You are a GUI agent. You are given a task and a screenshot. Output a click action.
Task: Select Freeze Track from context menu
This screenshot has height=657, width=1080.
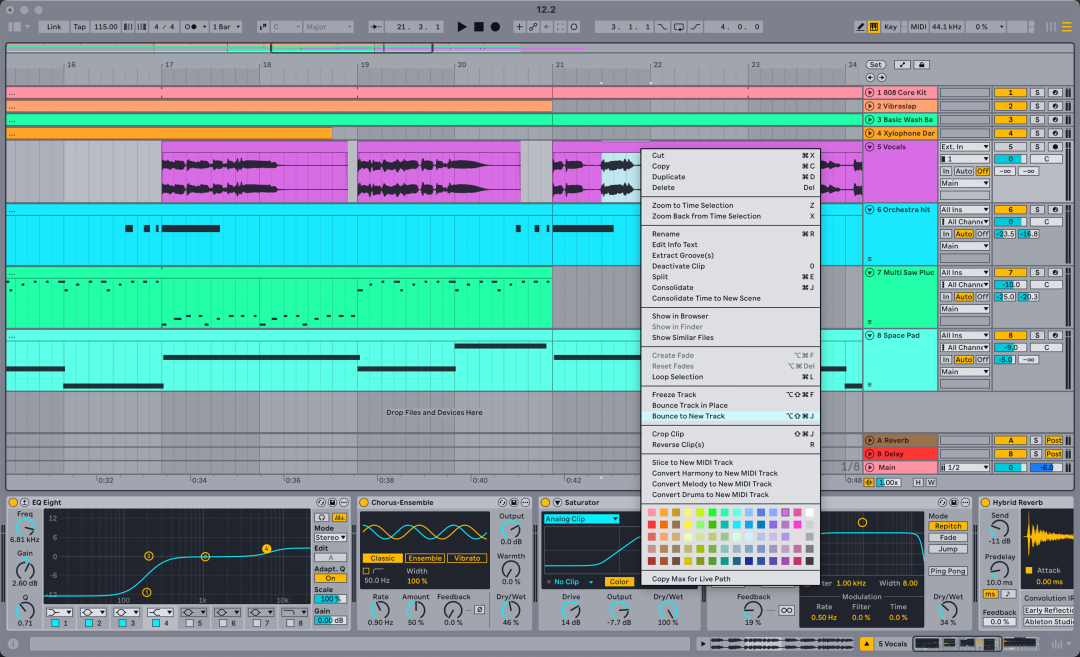pos(731,395)
